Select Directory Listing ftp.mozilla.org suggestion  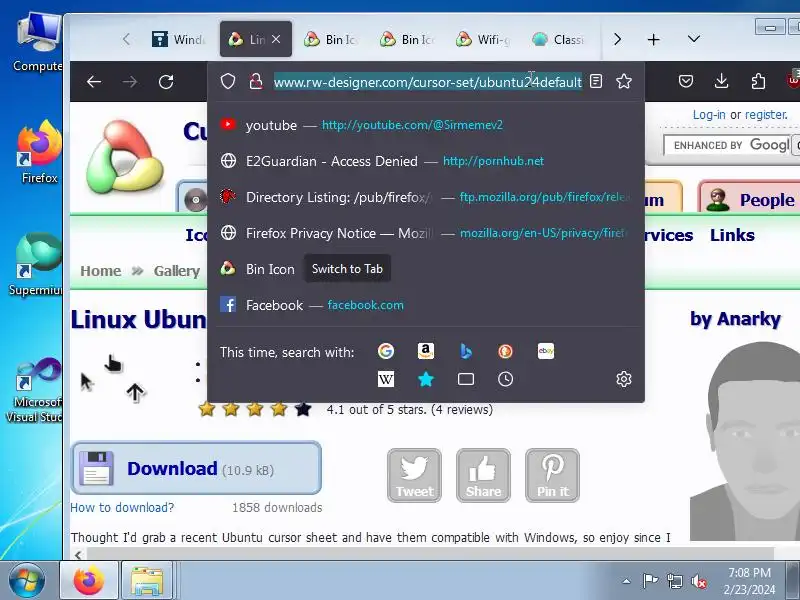coord(426,197)
